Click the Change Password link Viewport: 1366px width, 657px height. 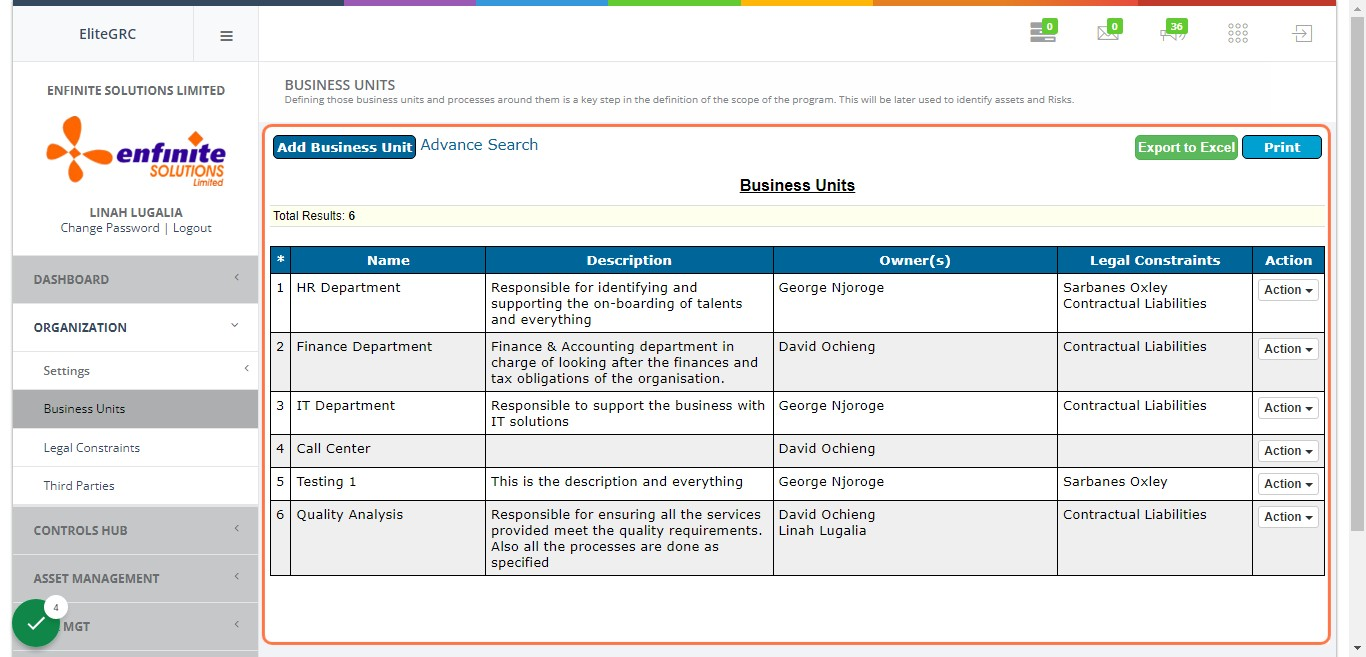pos(110,228)
